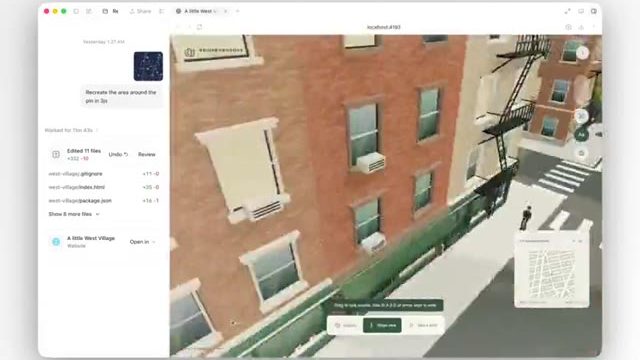640x360 pixels.
Task: Toggle the dark green round labels button
Action: (581, 135)
